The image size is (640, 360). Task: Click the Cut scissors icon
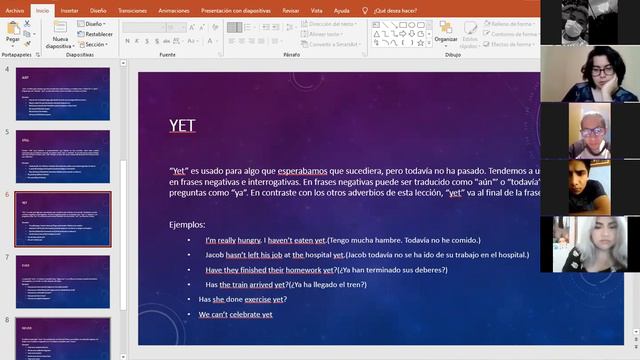pos(27,24)
